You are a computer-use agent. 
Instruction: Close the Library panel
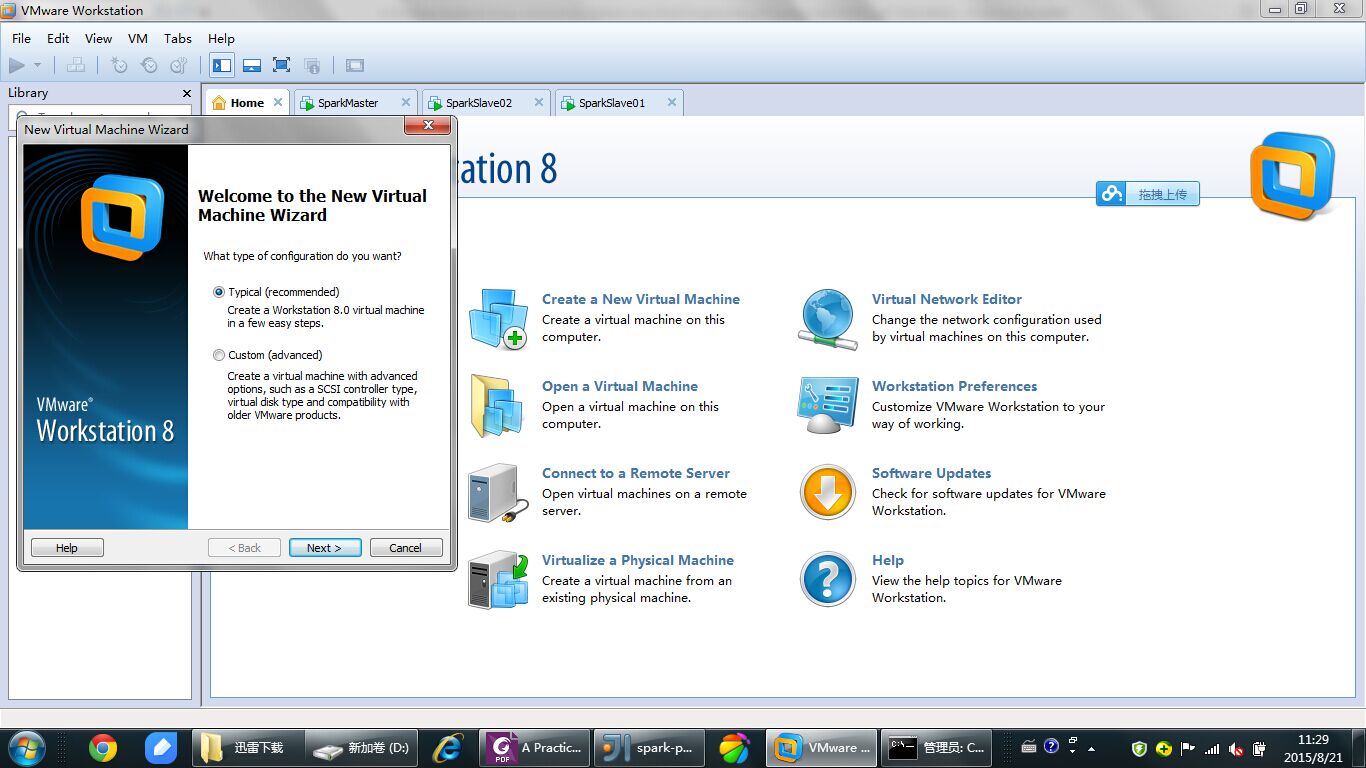click(186, 93)
